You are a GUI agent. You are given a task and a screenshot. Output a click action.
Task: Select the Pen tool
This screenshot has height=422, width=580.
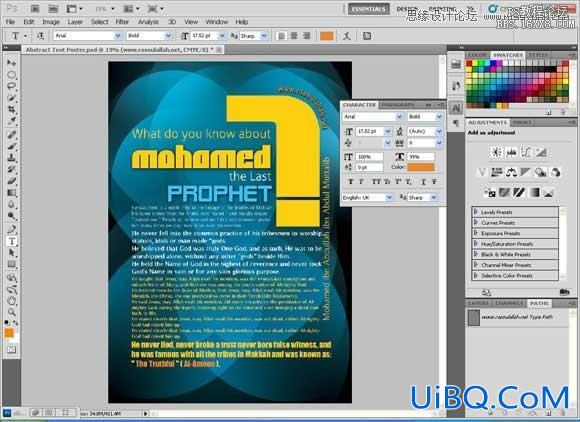click(11, 229)
